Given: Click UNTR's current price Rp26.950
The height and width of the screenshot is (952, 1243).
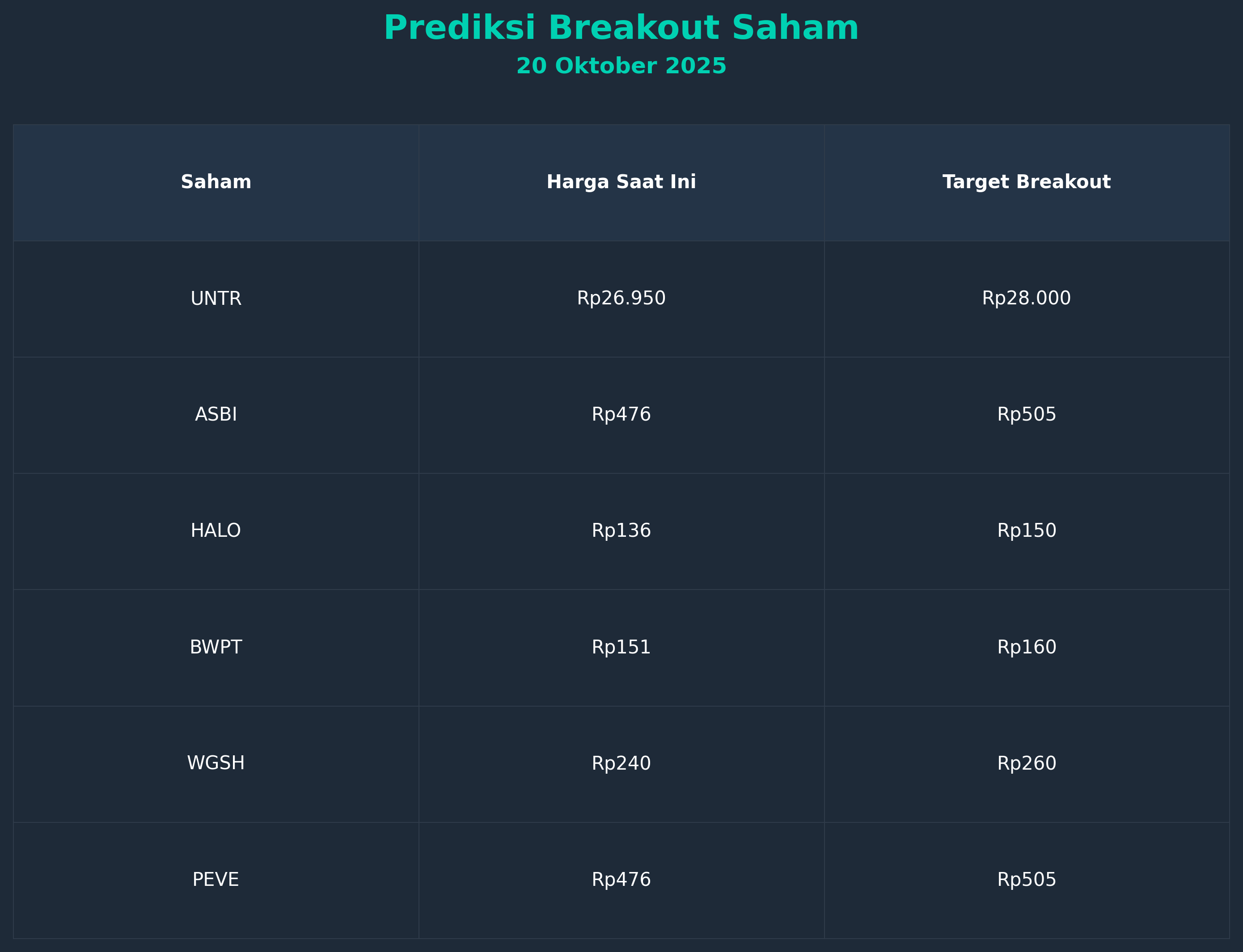Looking at the screenshot, I should click(x=621, y=299).
